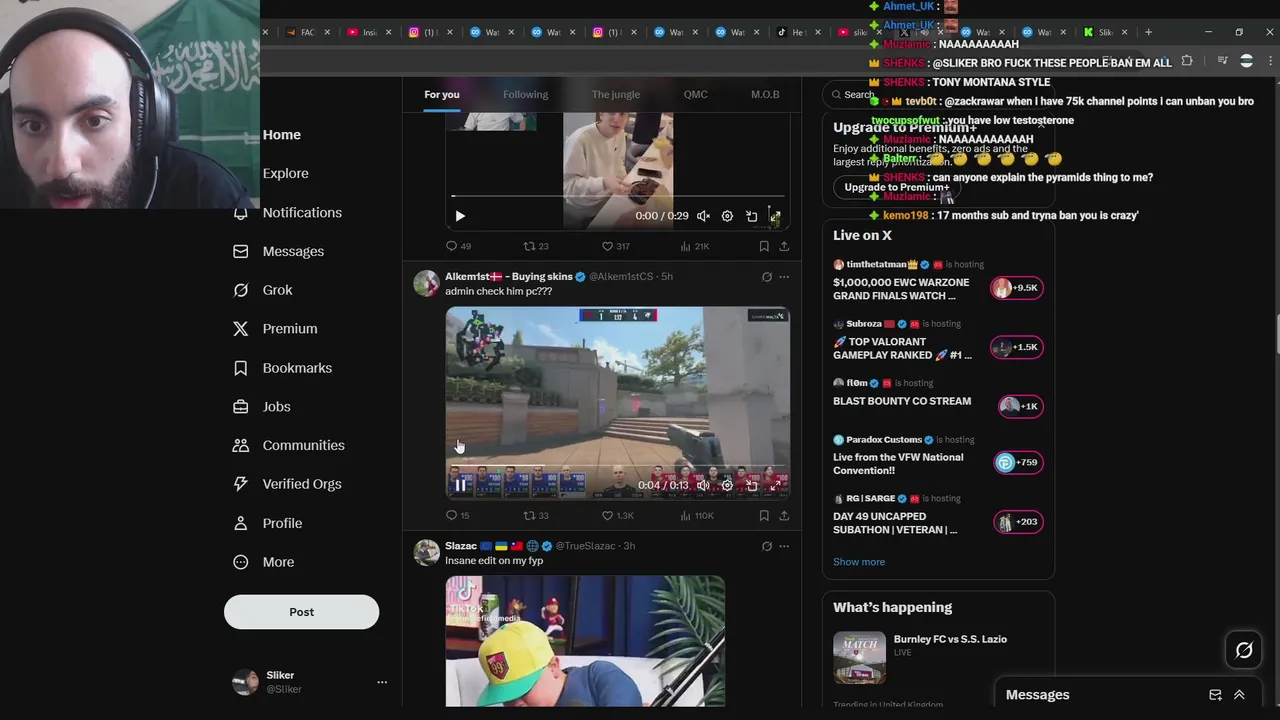This screenshot has width=1280, height=720.
Task: Repost Alkem1st tweet with 33 reposts
Action: (x=536, y=516)
